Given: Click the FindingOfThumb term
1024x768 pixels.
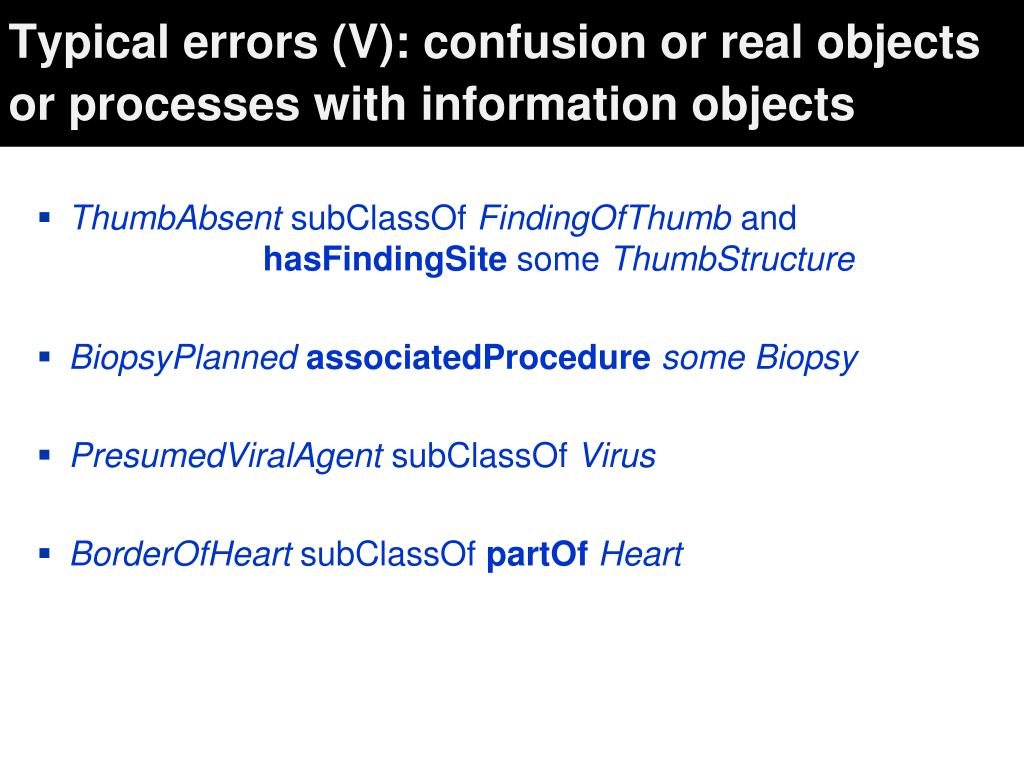Looking at the screenshot, I should [605, 218].
